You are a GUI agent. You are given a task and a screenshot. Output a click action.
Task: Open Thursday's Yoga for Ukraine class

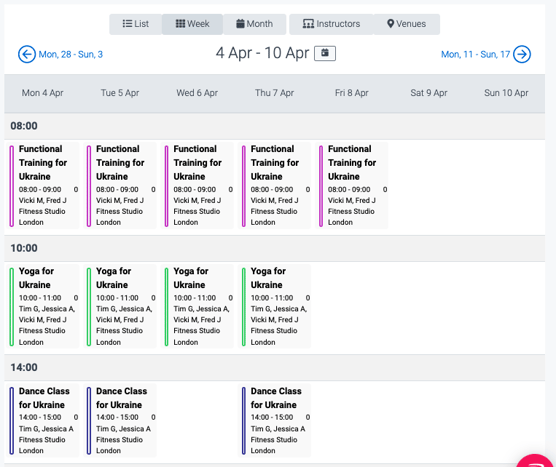pyautogui.click(x=275, y=306)
